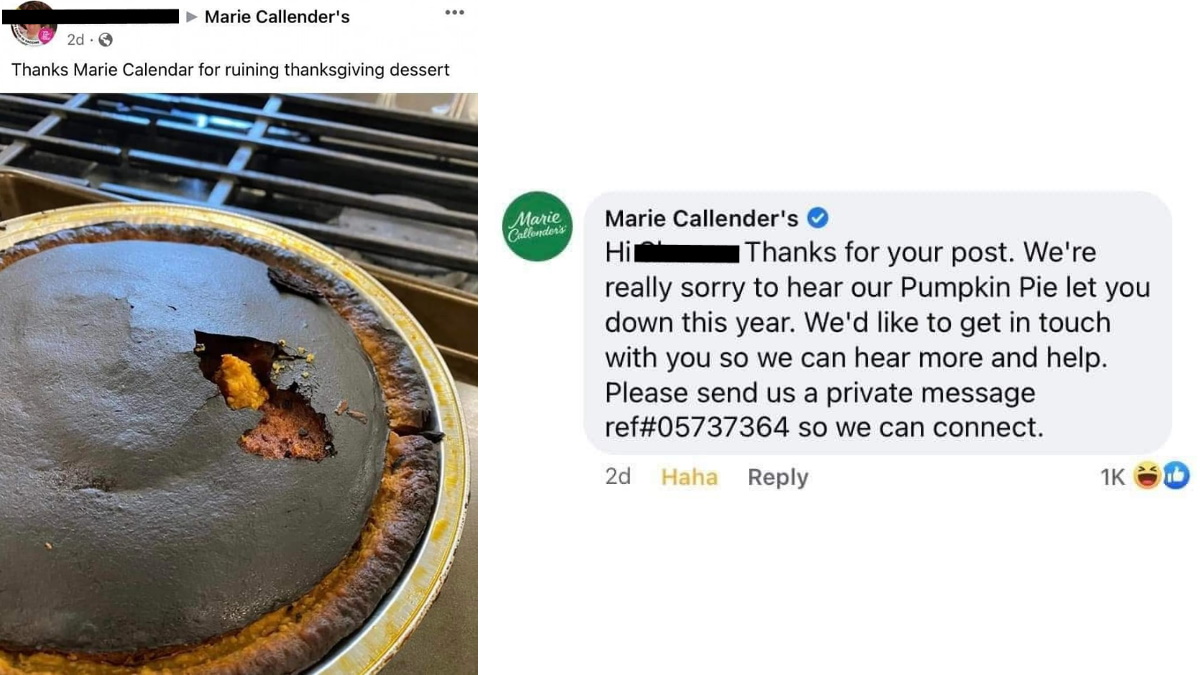Click Marie Callender's green profile avatar

coord(537,226)
